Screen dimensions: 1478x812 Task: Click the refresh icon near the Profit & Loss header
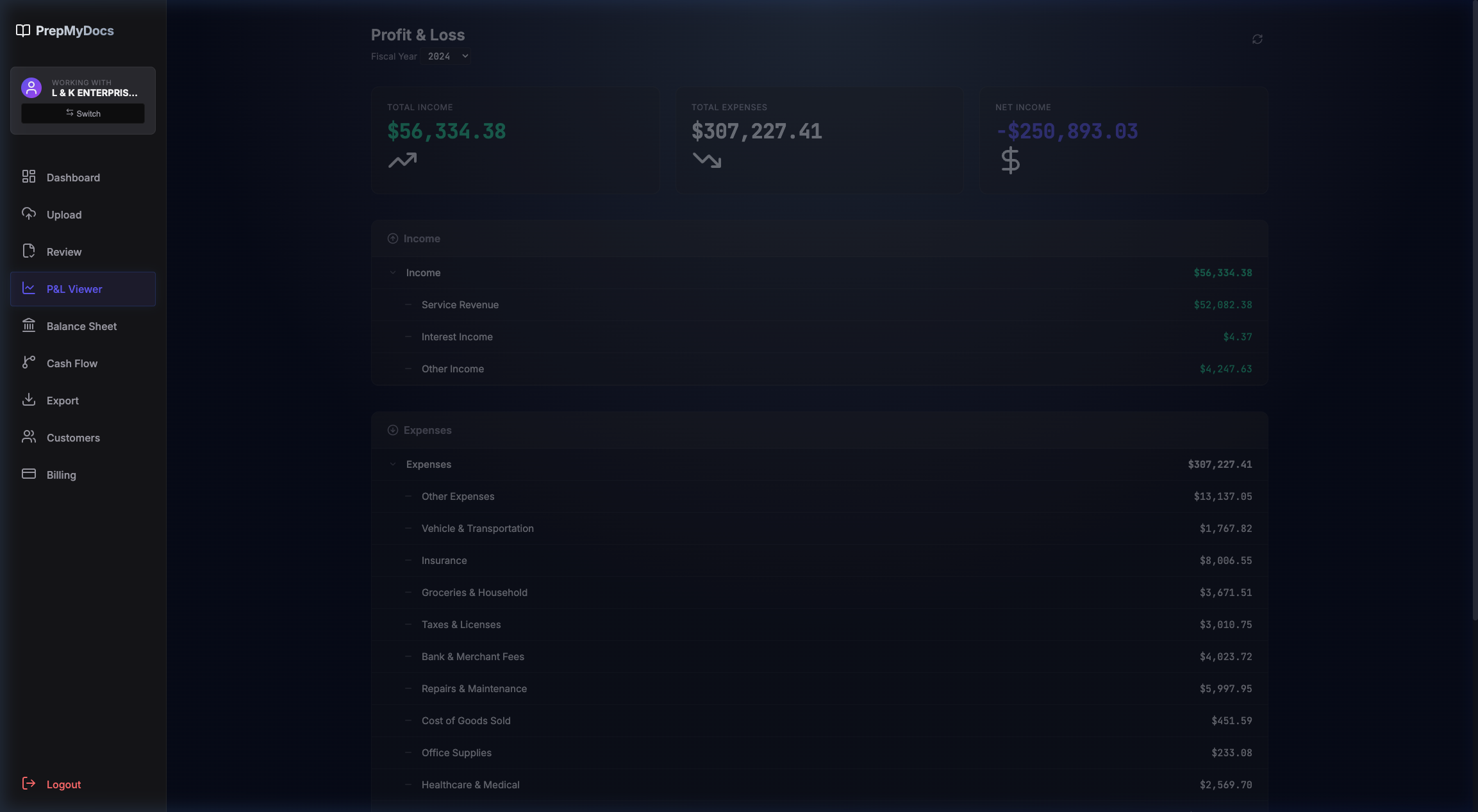point(1257,39)
